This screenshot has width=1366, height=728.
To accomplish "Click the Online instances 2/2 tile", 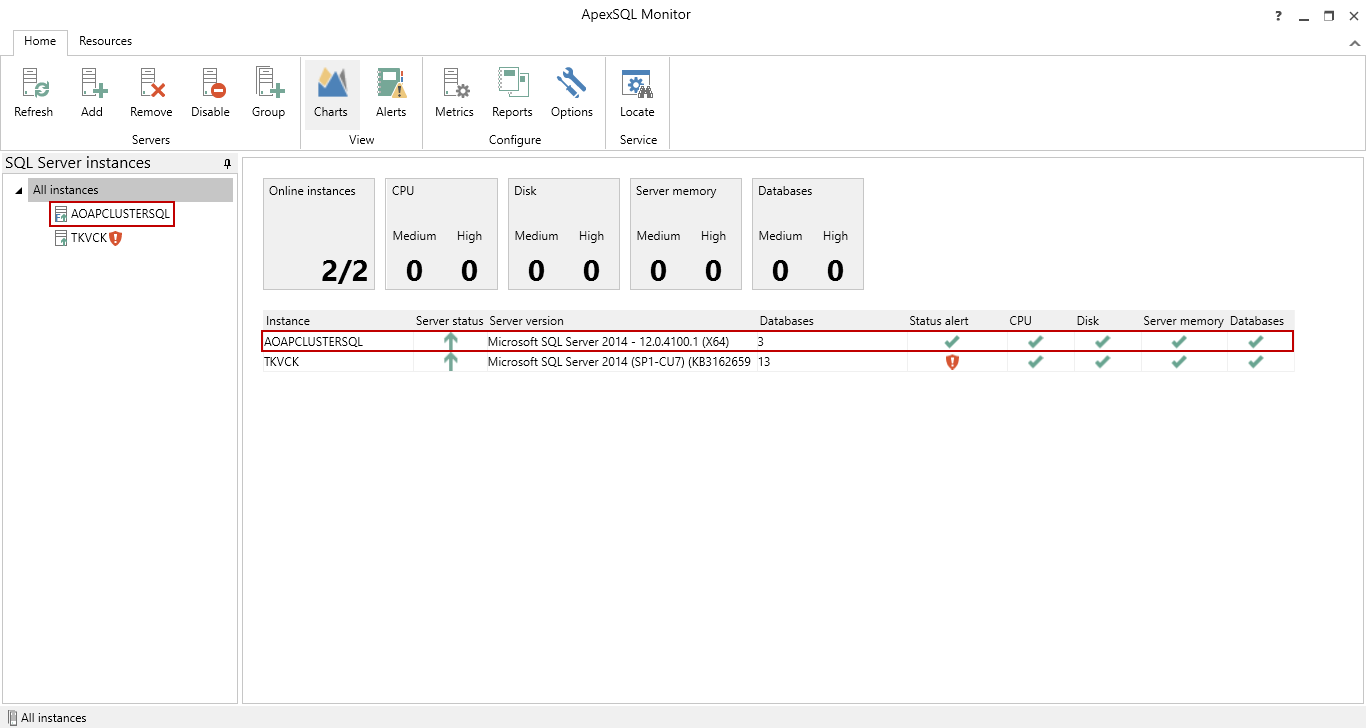I will tap(319, 234).
